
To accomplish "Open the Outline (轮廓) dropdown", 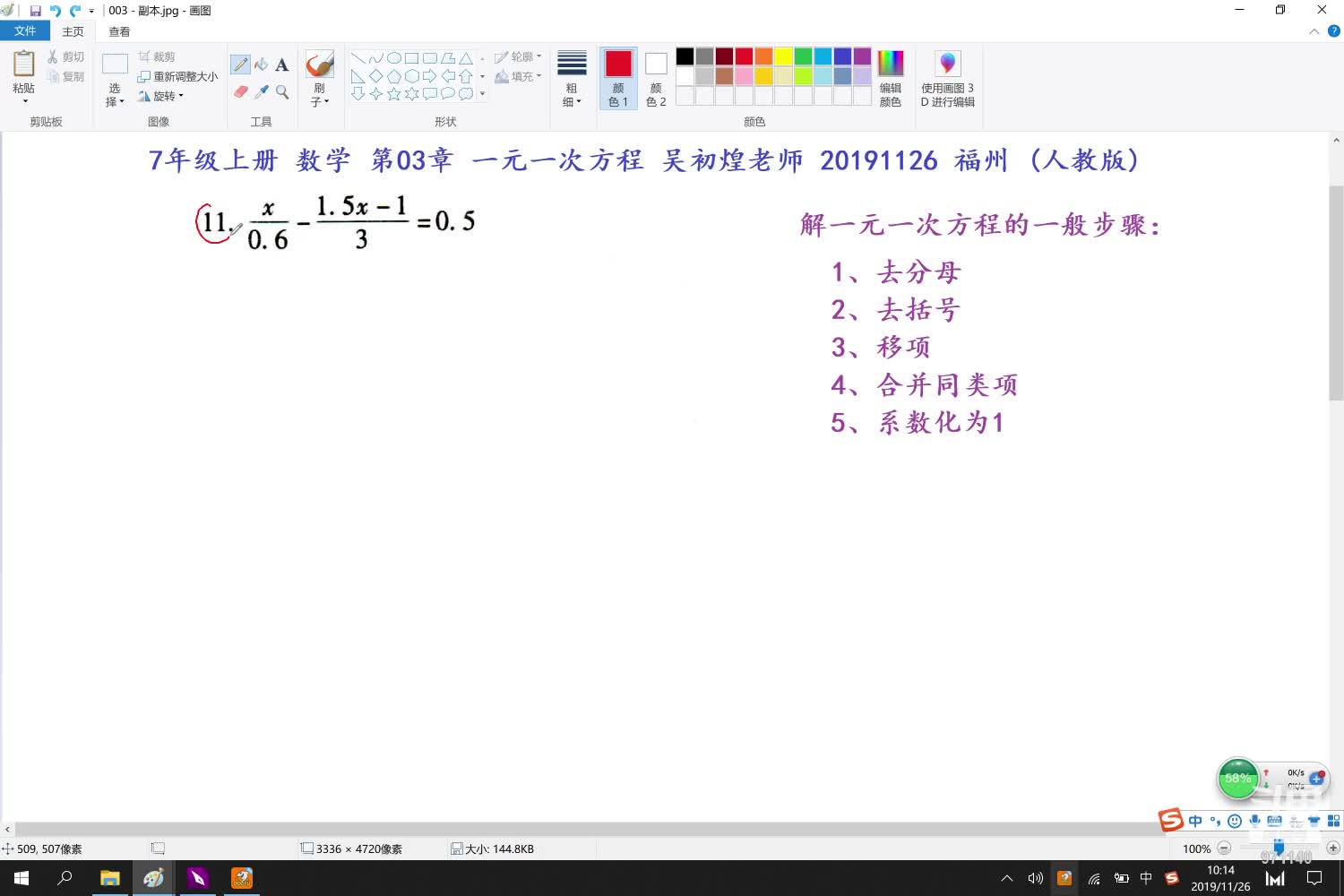I will coord(518,56).
